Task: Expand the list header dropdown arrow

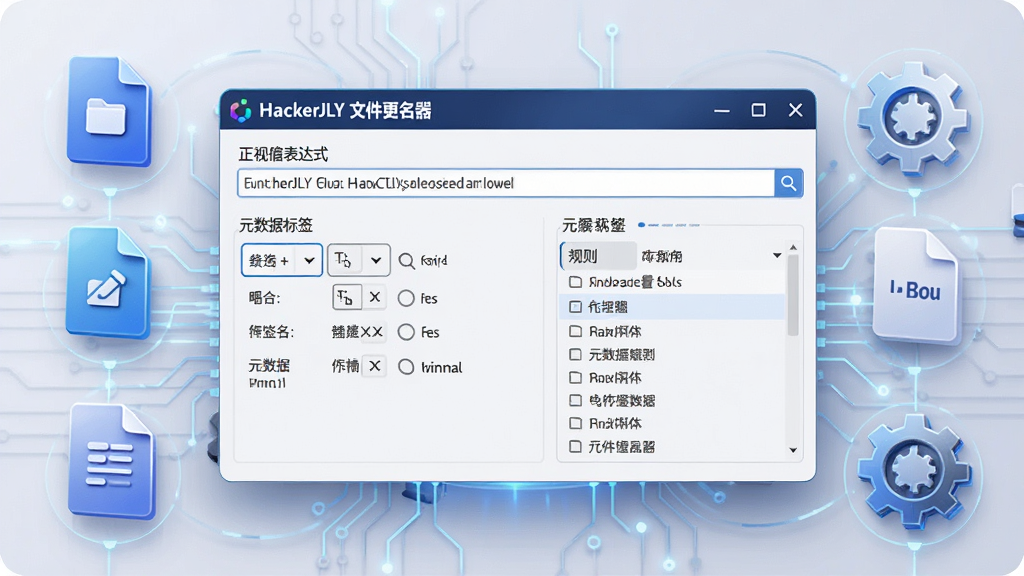Action: 777,255
